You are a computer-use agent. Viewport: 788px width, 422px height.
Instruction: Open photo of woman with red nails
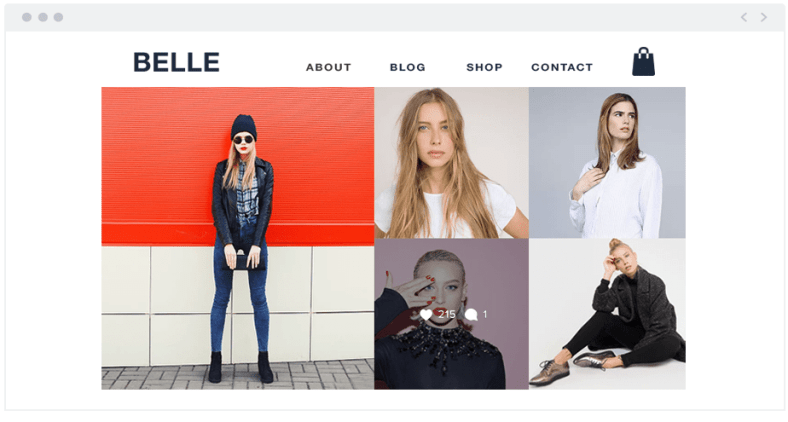[451, 314]
